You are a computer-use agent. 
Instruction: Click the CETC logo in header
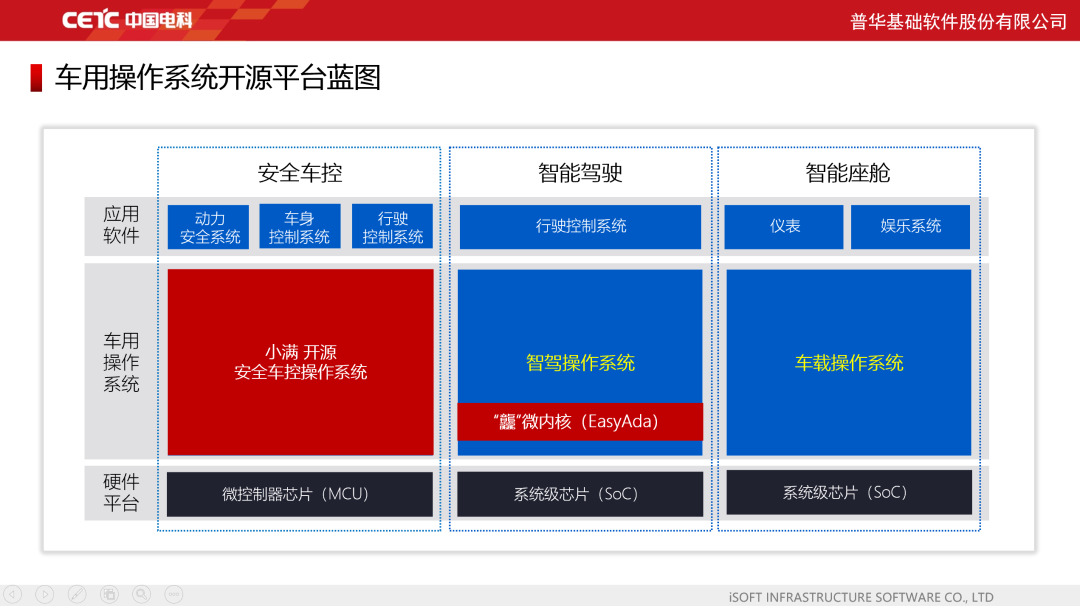pyautogui.click(x=126, y=20)
